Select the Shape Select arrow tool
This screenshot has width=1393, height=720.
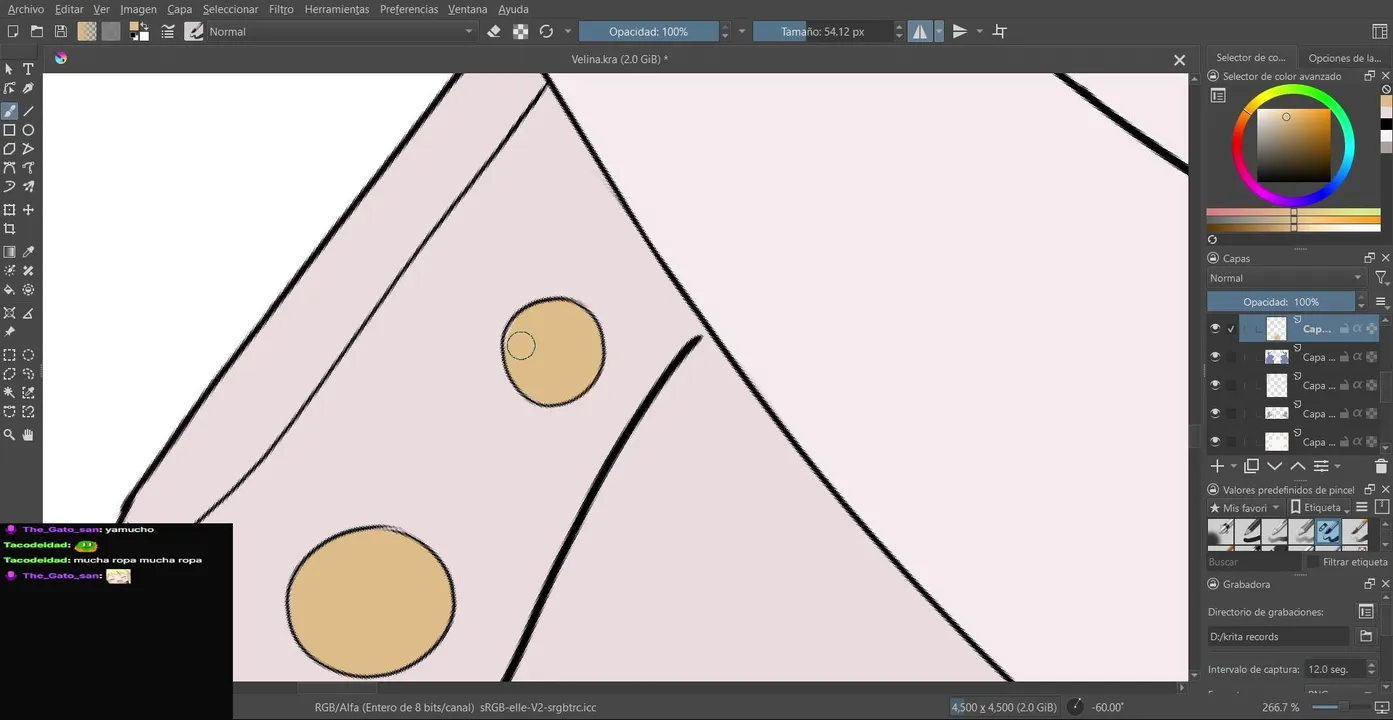pos(9,69)
